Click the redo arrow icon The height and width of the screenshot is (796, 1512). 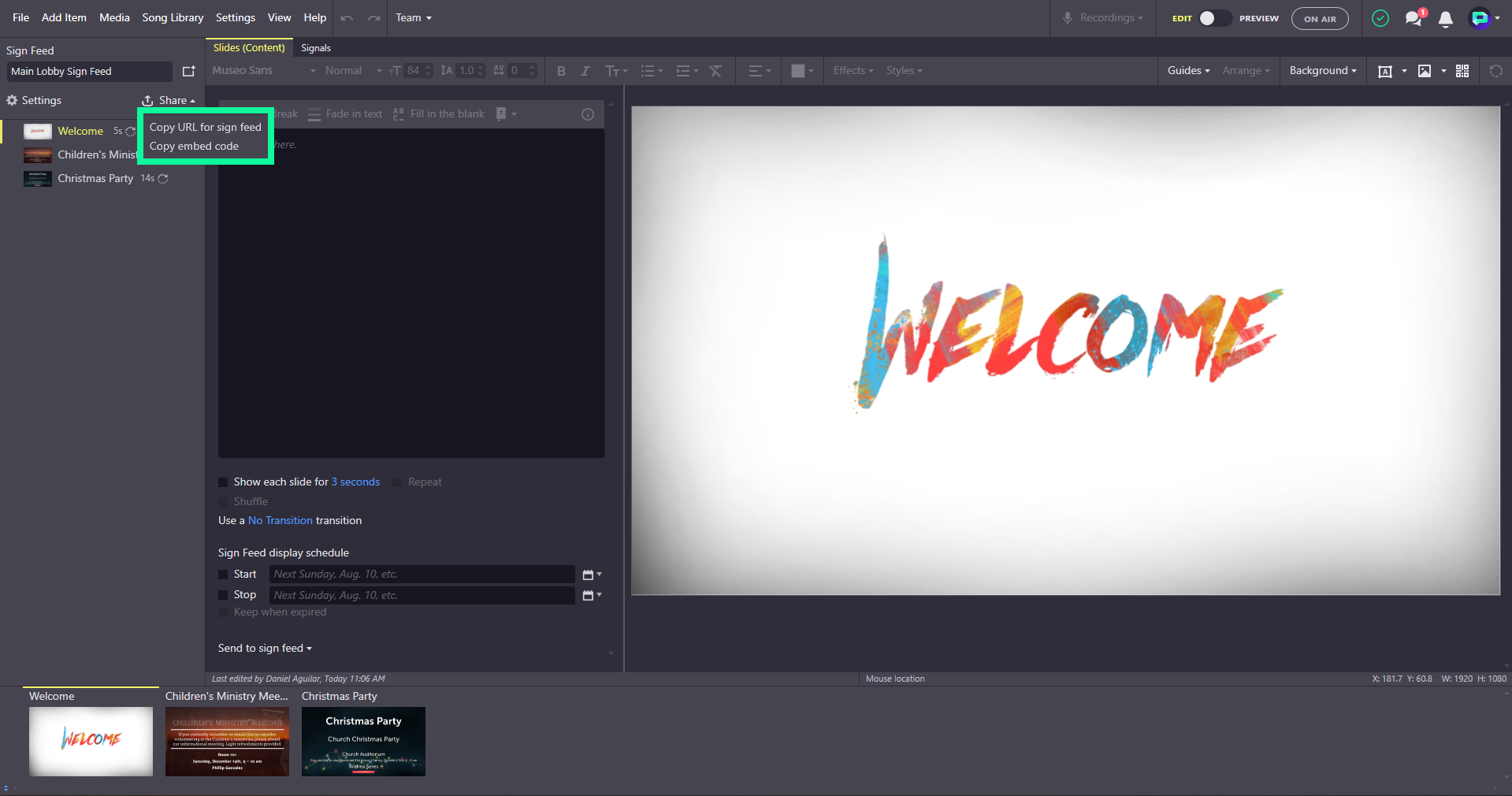click(x=374, y=18)
